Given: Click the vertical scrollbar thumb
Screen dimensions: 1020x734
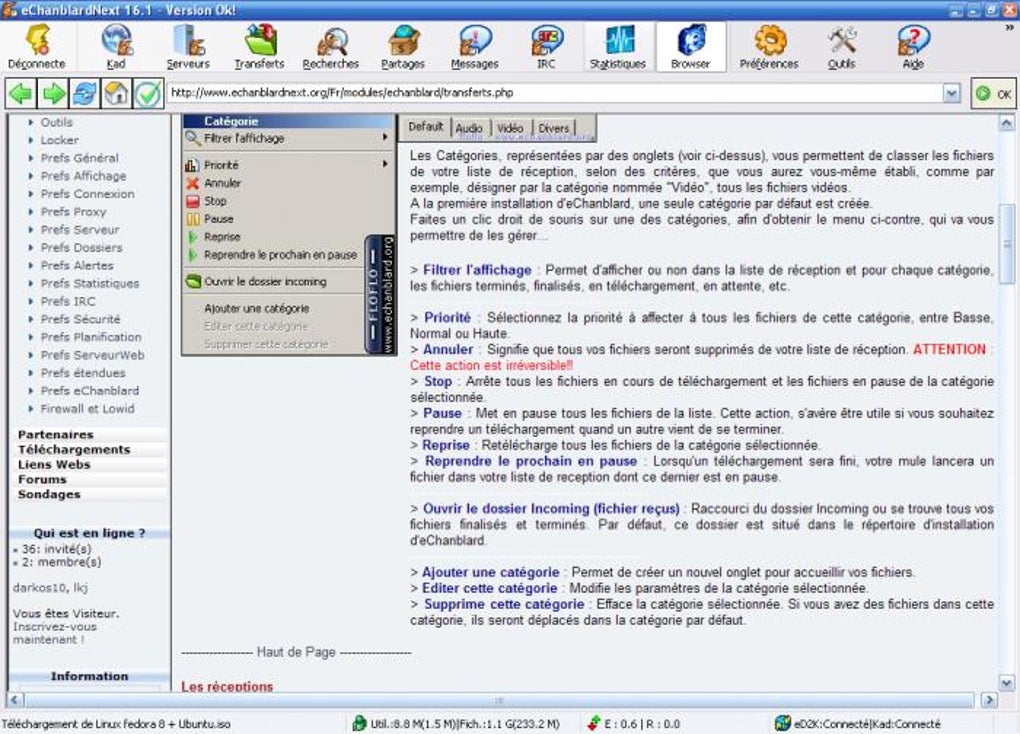Looking at the screenshot, I should 1006,244.
